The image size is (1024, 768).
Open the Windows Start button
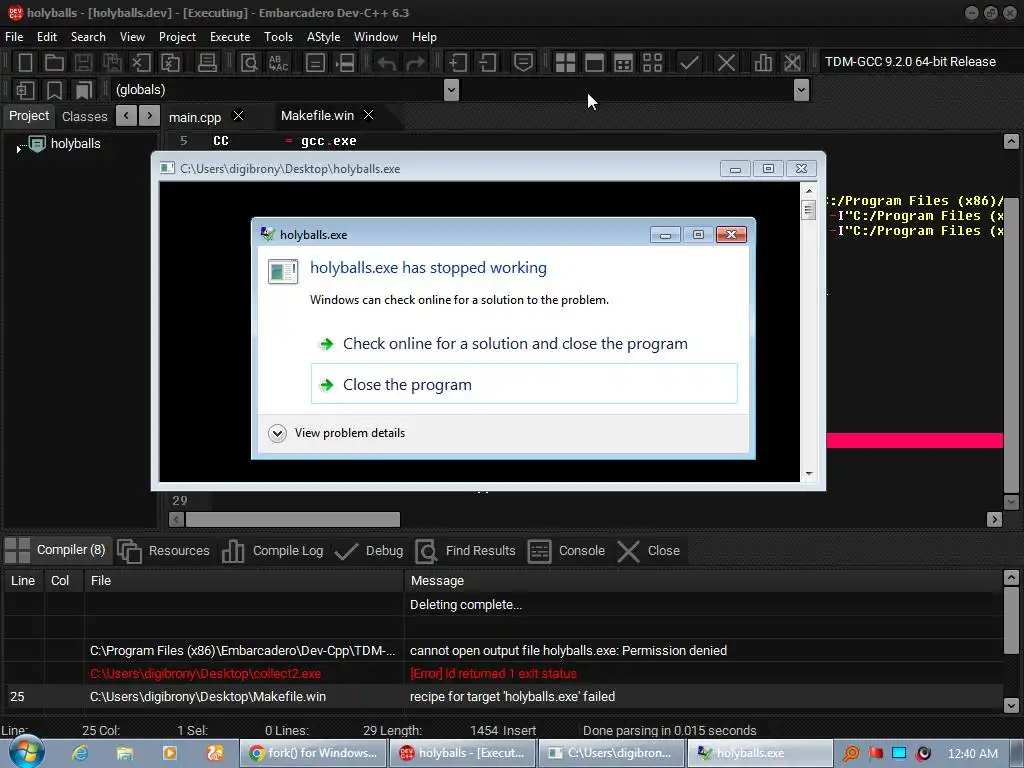point(25,752)
